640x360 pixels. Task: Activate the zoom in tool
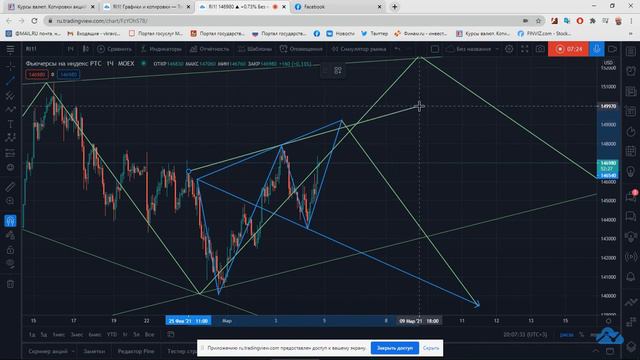click(10, 201)
